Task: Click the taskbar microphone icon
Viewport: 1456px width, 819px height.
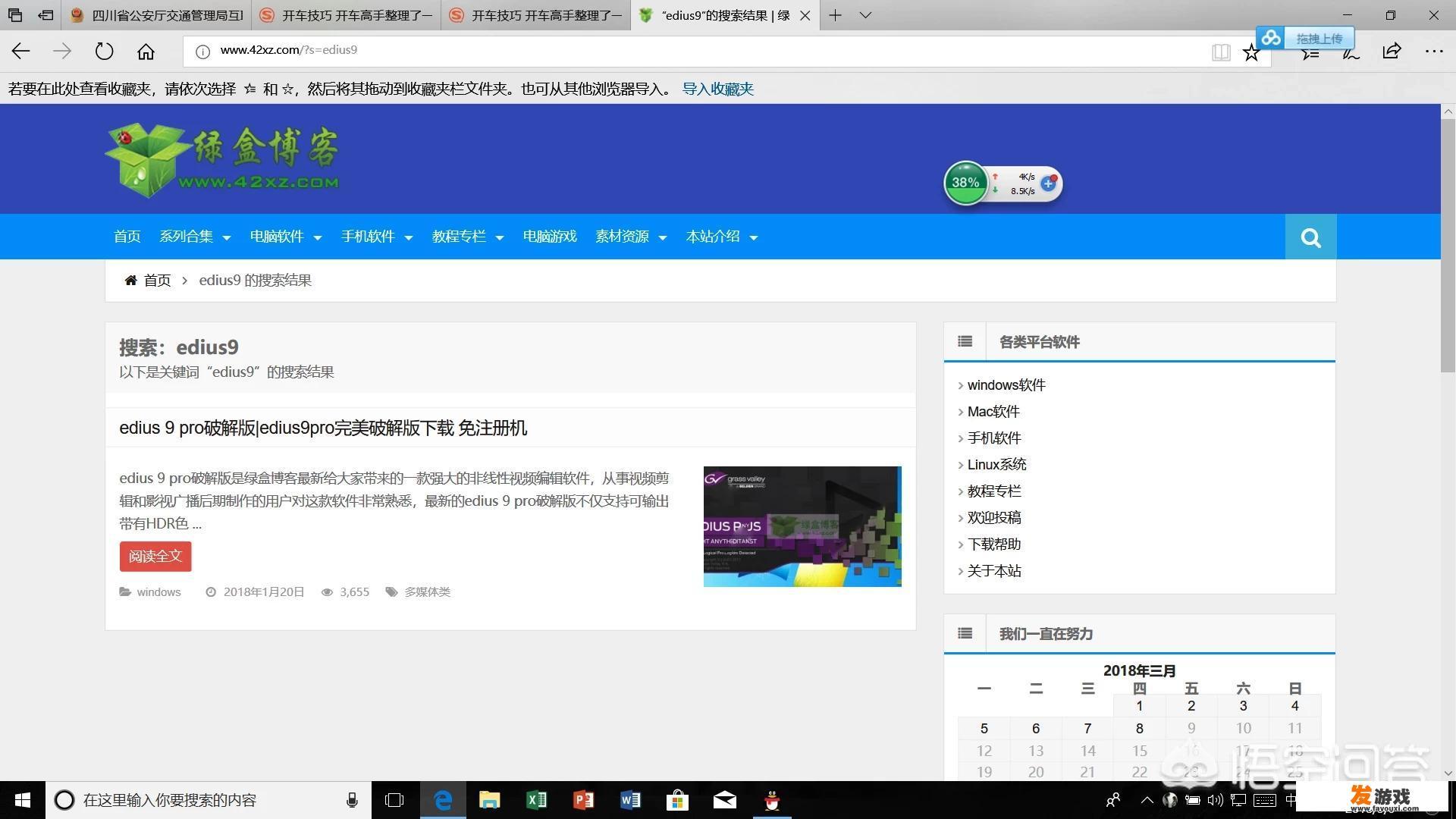Action: 352,800
